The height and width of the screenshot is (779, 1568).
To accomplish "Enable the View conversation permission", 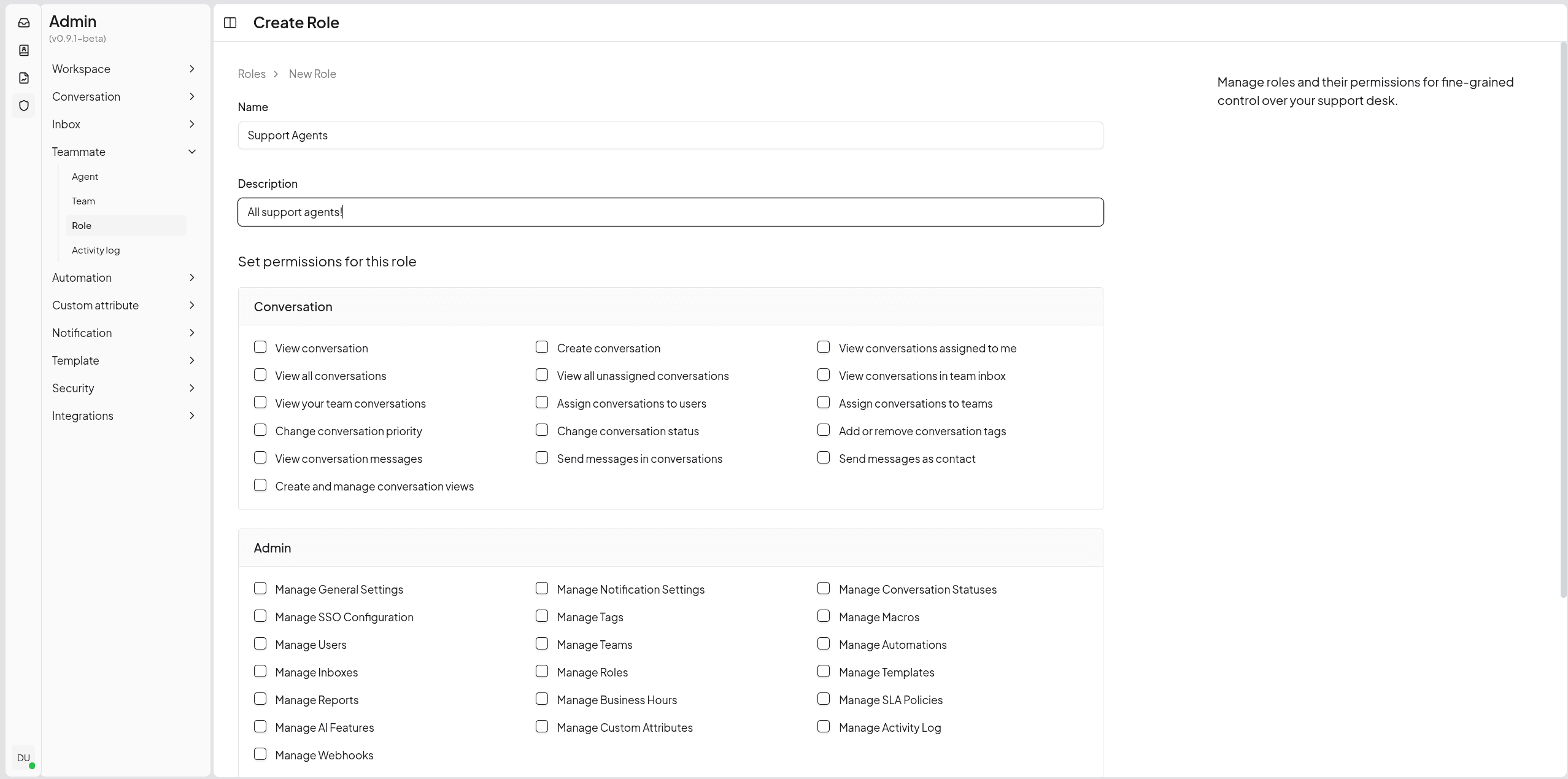I will pyautogui.click(x=260, y=347).
